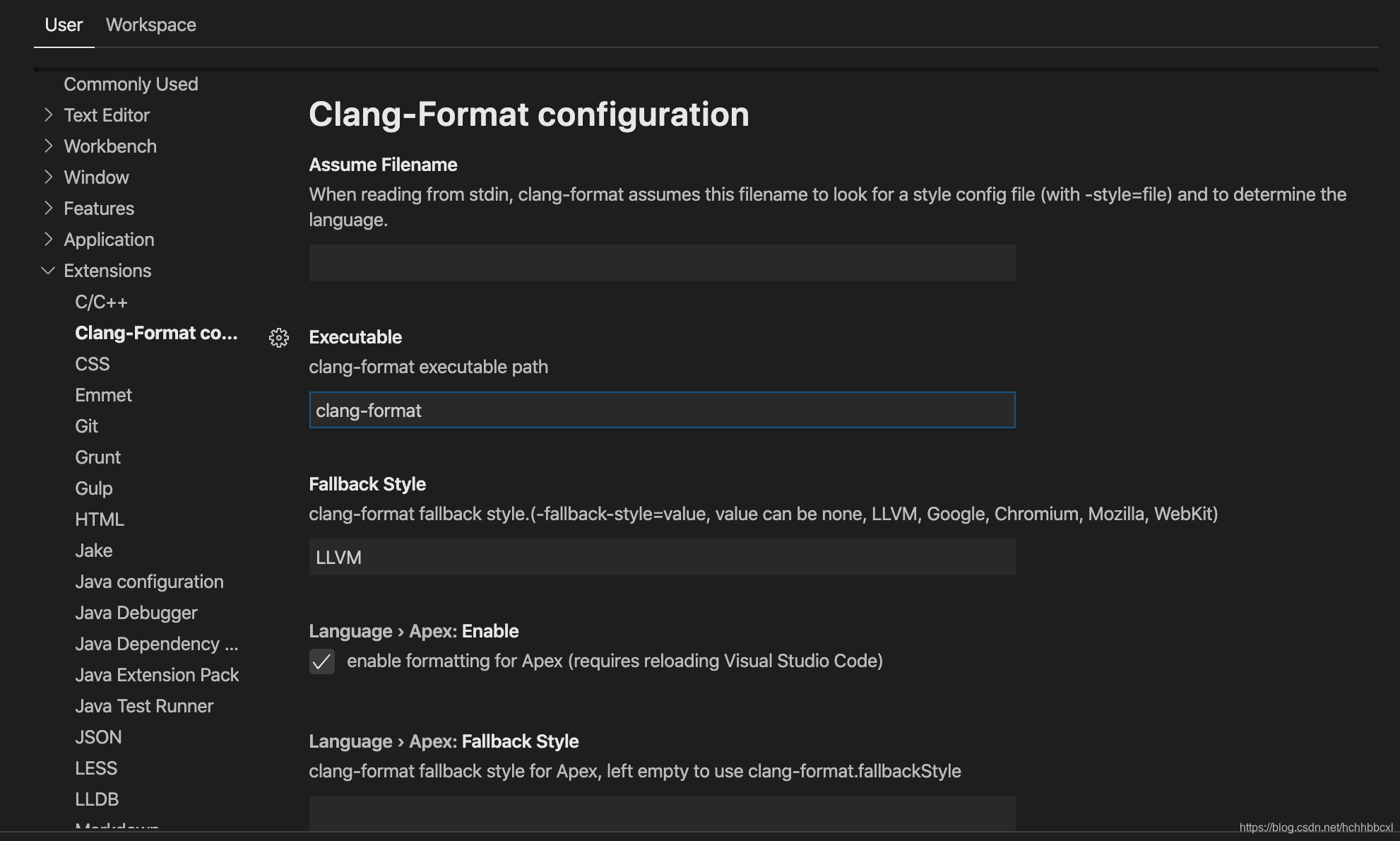Expand the Workbench settings group
Image resolution: width=1400 pixels, height=841 pixels.
click(x=109, y=146)
